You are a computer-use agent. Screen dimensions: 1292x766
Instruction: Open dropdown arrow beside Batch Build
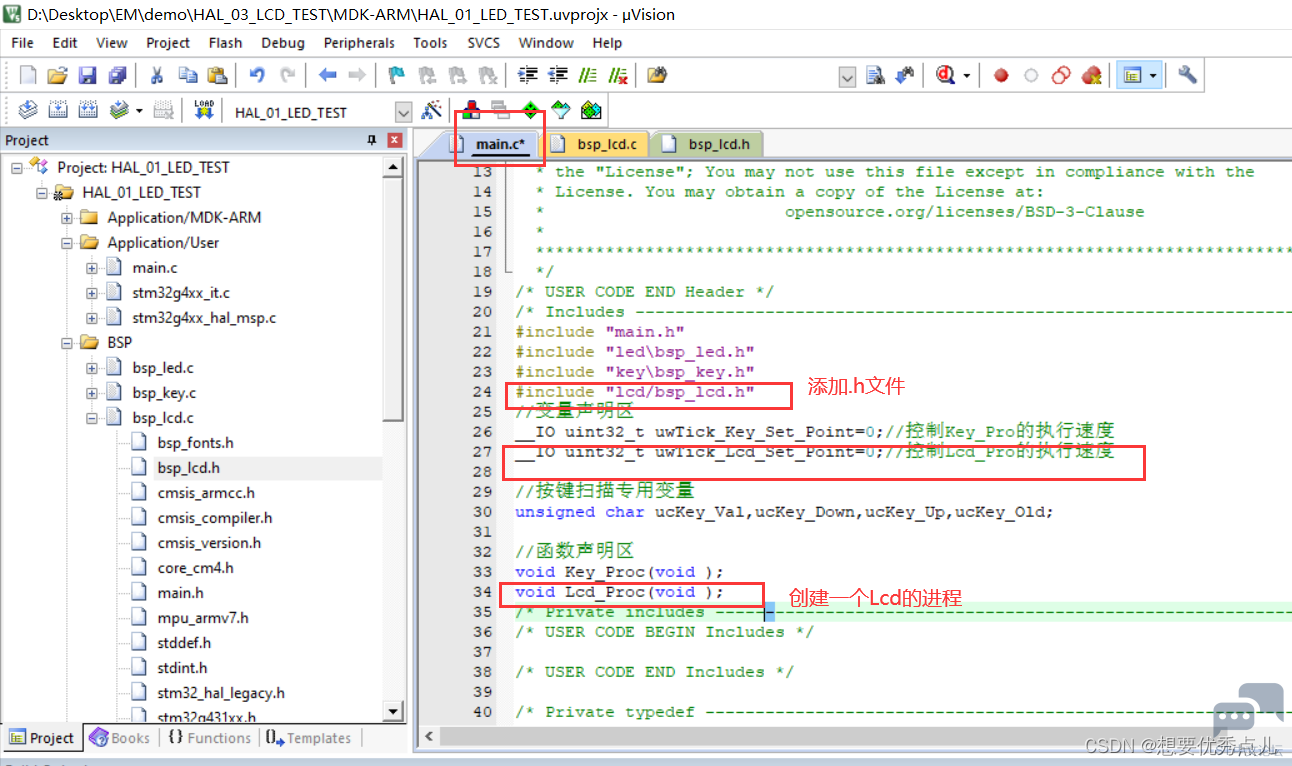[139, 111]
